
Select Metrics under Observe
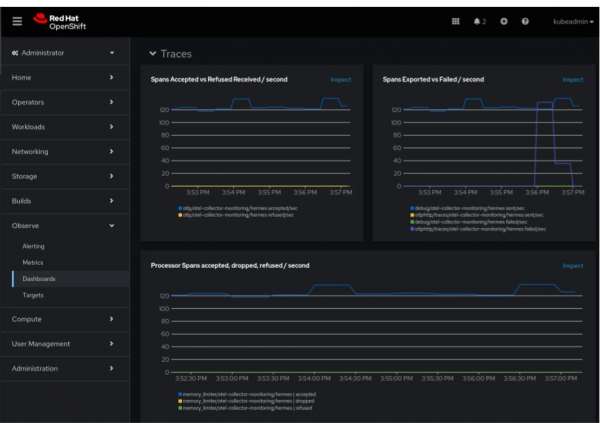[33, 263]
